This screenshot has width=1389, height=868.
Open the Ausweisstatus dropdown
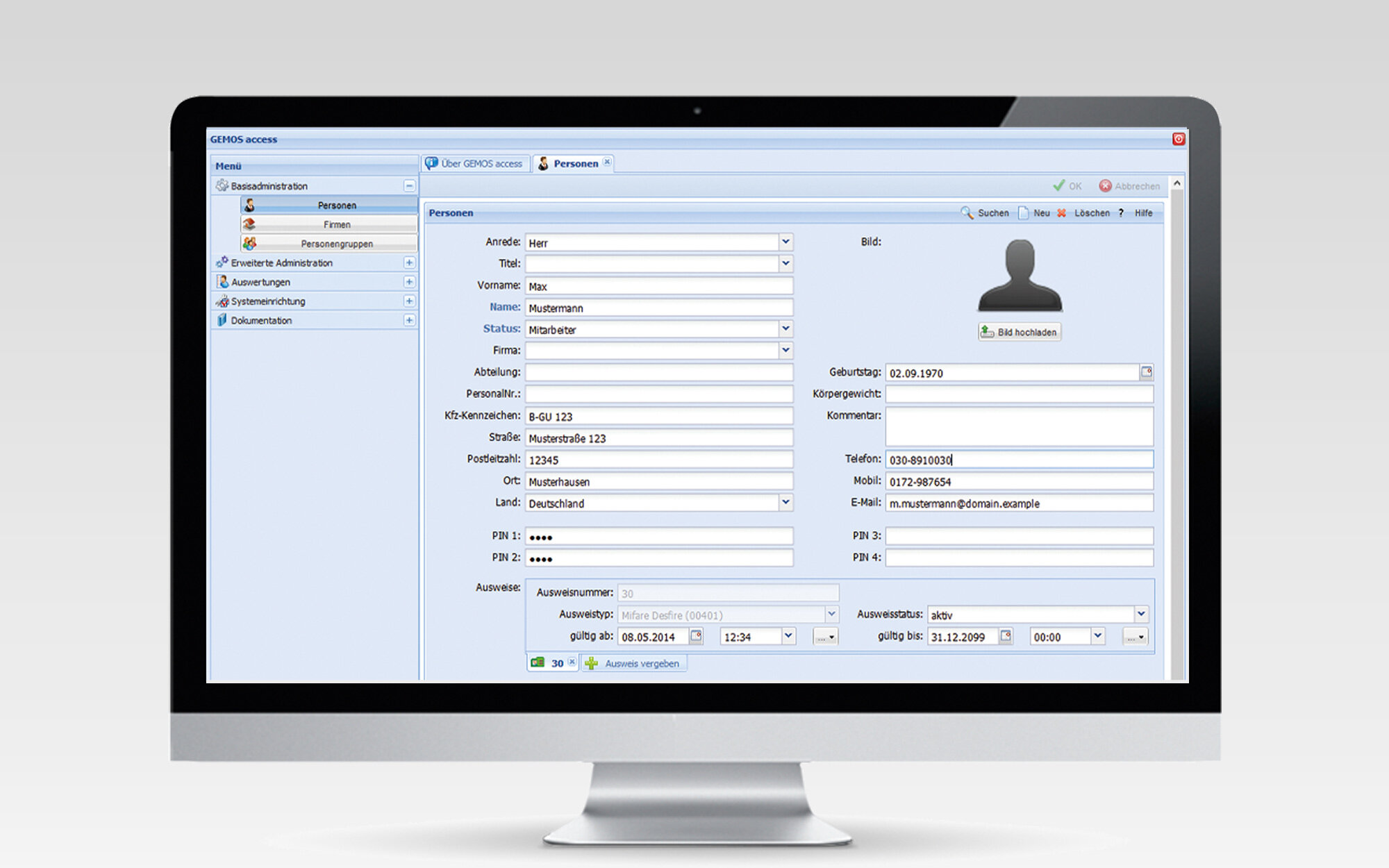[1140, 614]
